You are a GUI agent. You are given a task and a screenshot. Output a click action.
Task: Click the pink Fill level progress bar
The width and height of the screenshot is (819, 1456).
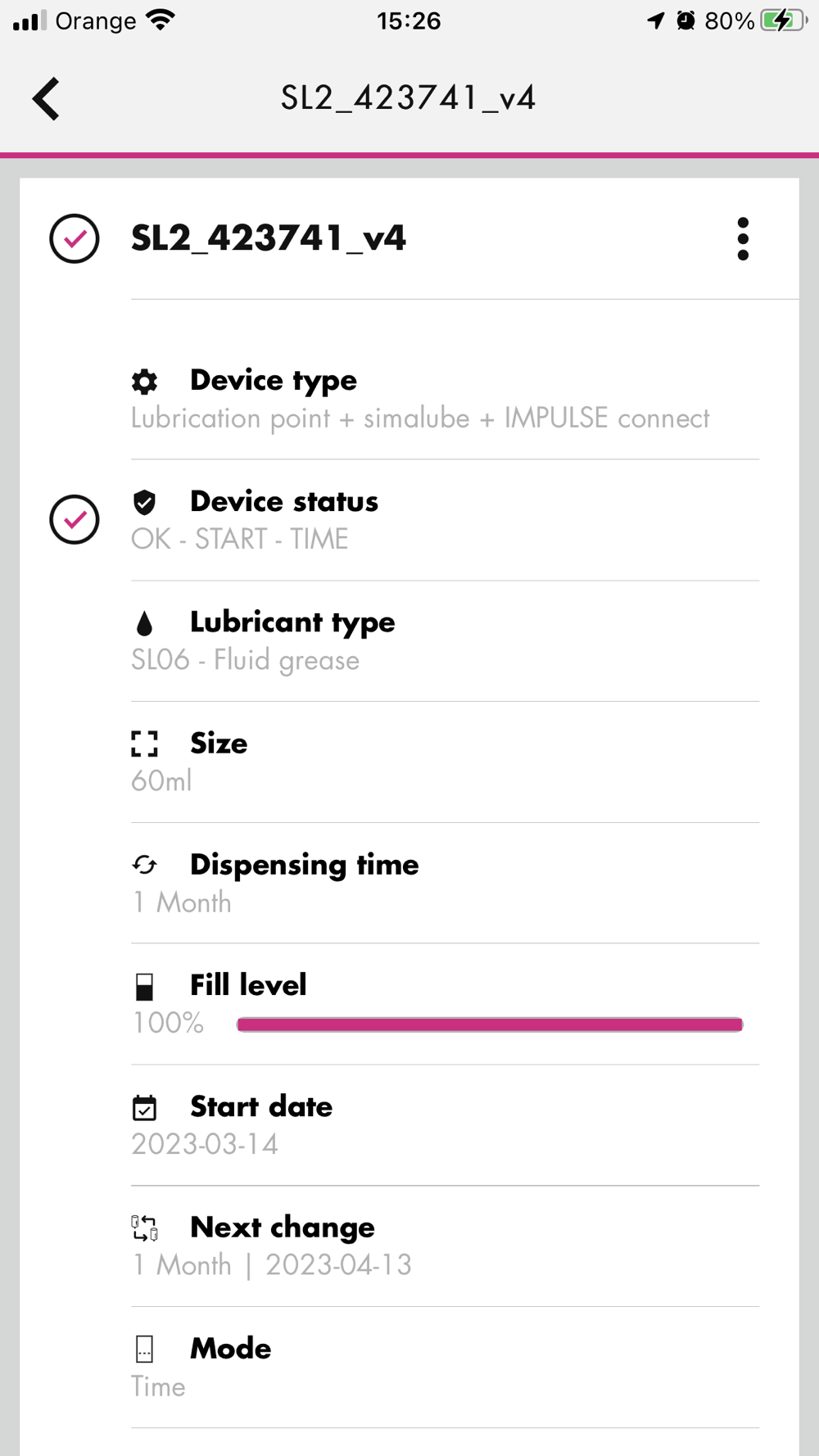click(490, 1024)
